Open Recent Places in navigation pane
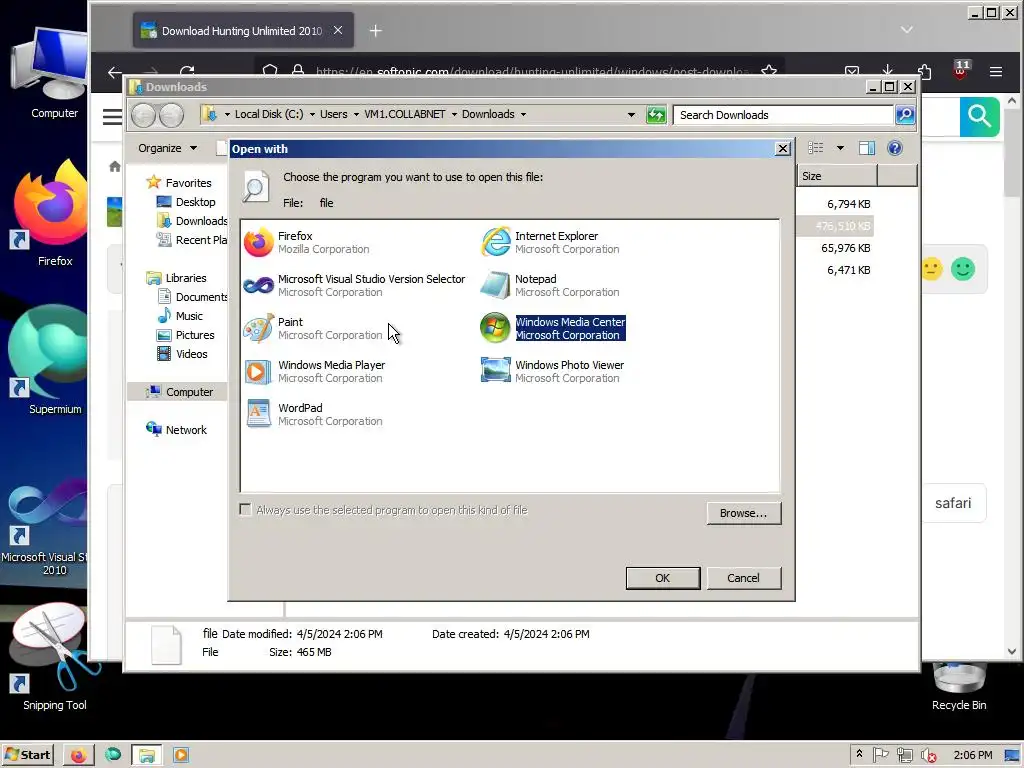The width and height of the screenshot is (1024, 768). click(x=192, y=240)
